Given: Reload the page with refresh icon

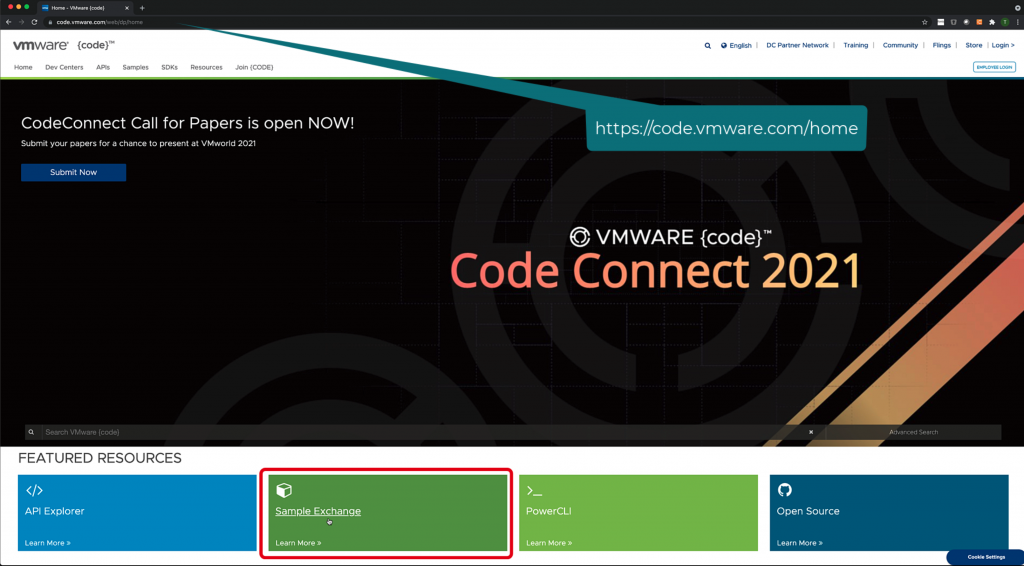Looking at the screenshot, I should [x=34, y=22].
